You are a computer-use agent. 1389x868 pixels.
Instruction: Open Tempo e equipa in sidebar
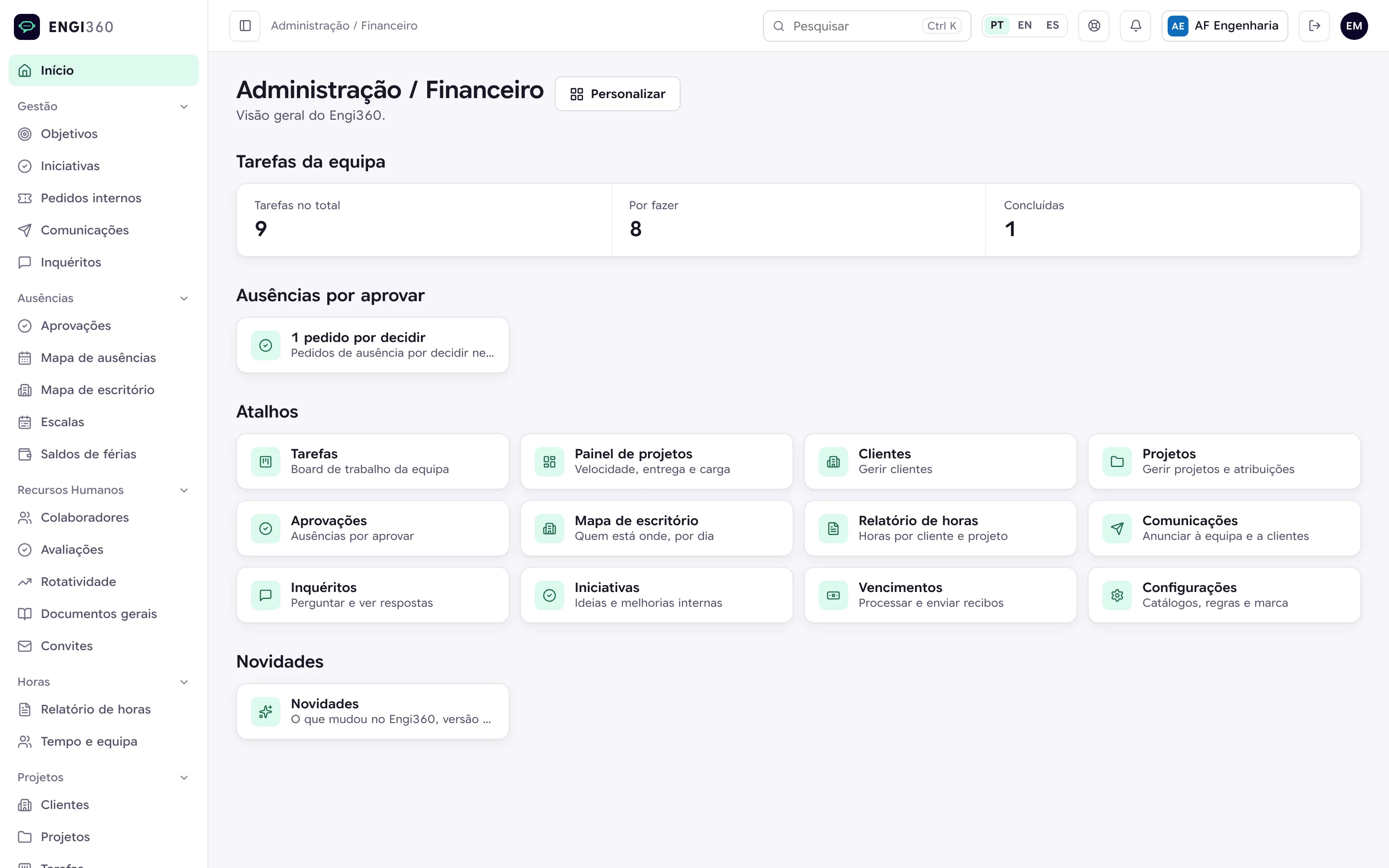click(104, 741)
